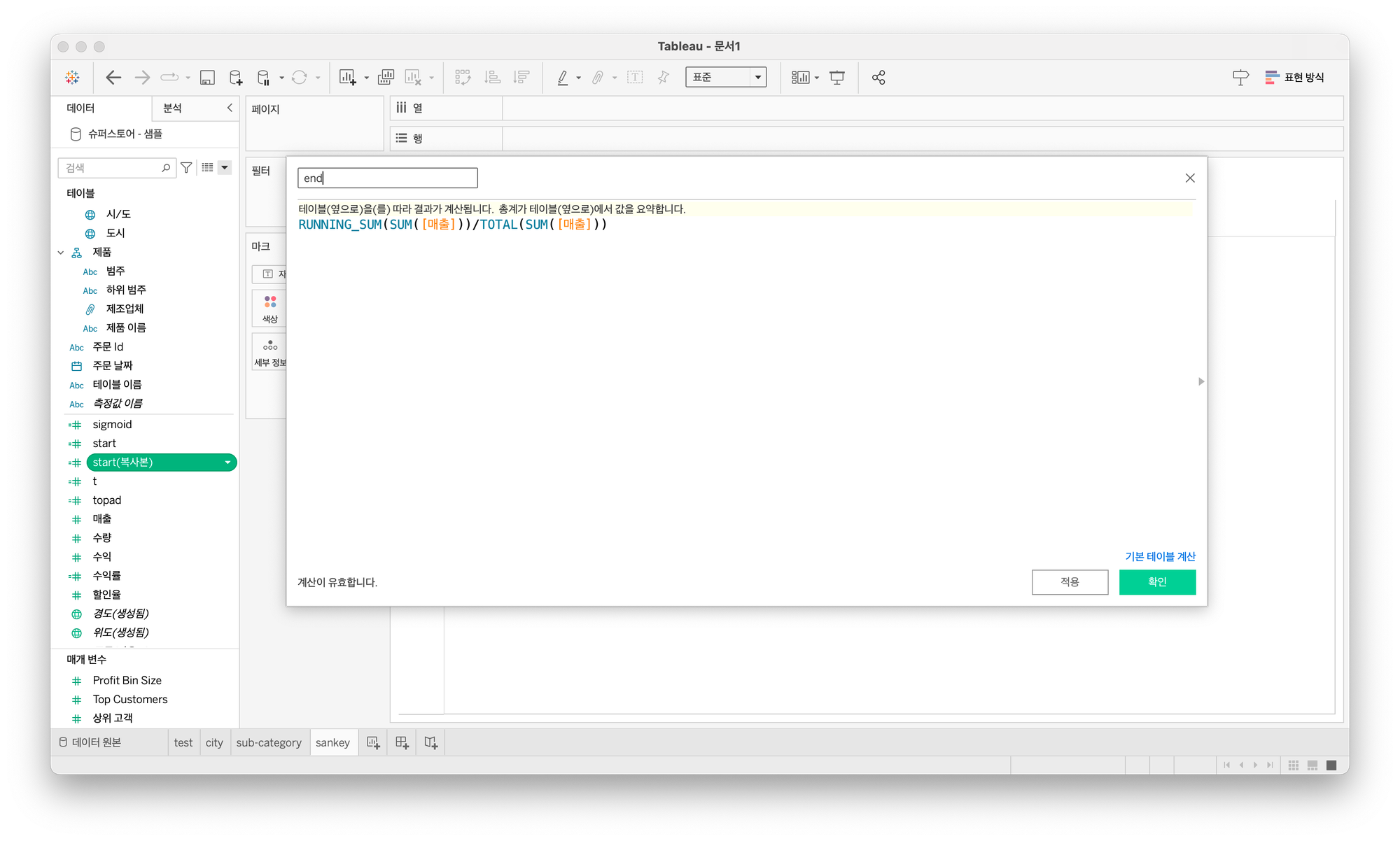Click the 색상 color mark card

tap(270, 309)
